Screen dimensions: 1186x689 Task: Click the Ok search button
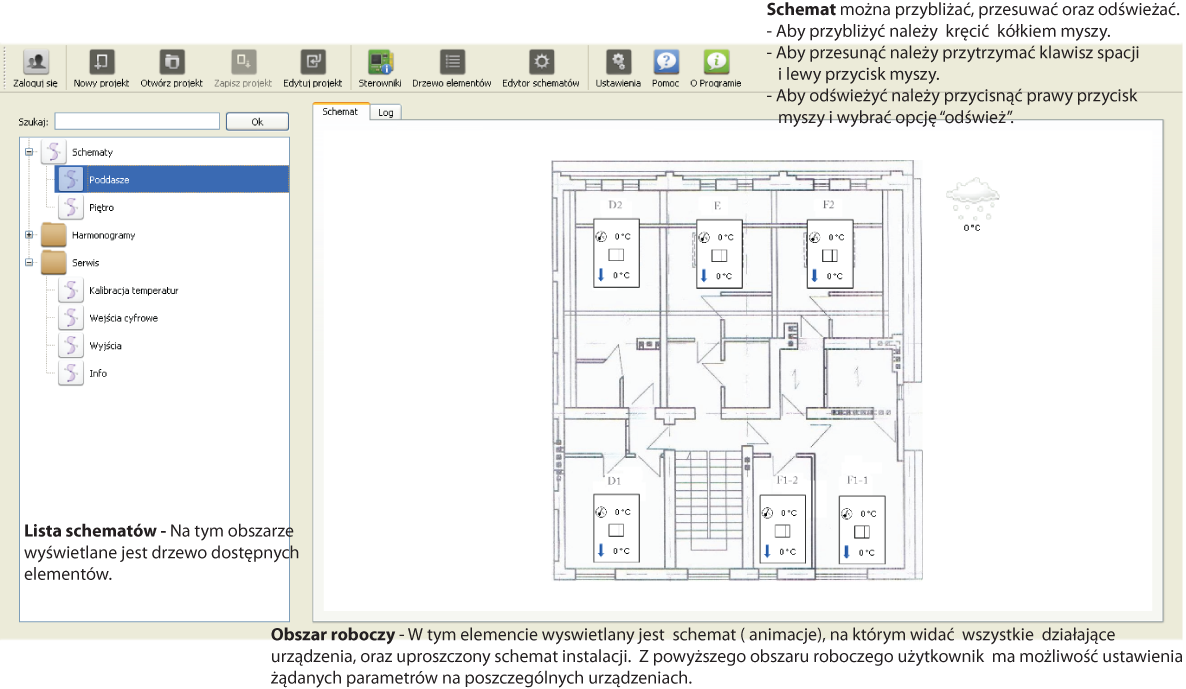click(257, 121)
